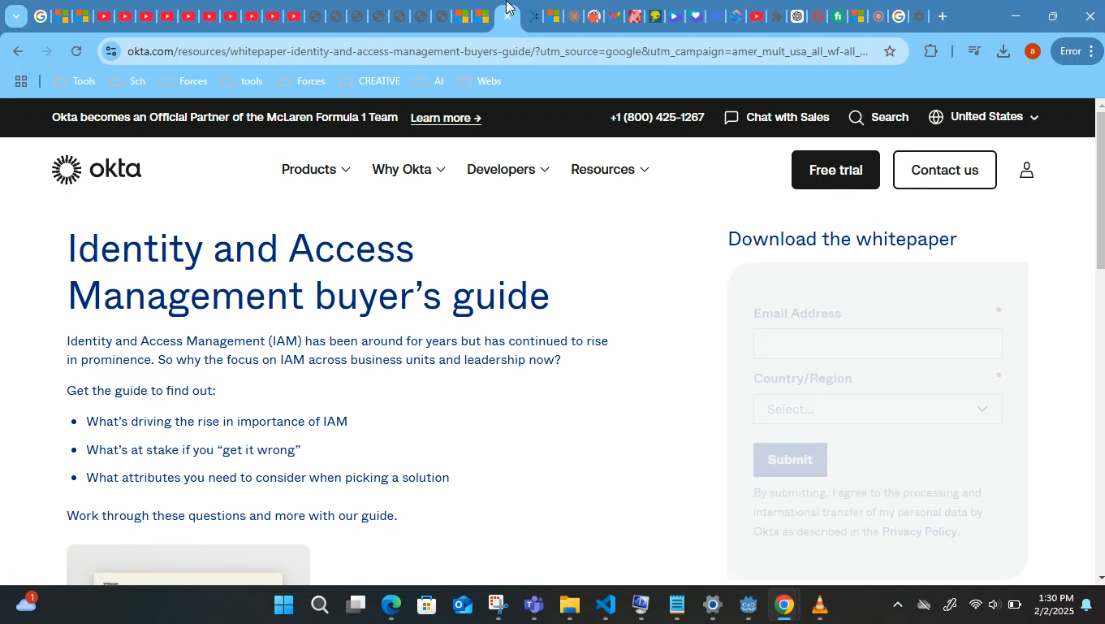
Task: Open Chat with Sales
Action: coord(777,118)
